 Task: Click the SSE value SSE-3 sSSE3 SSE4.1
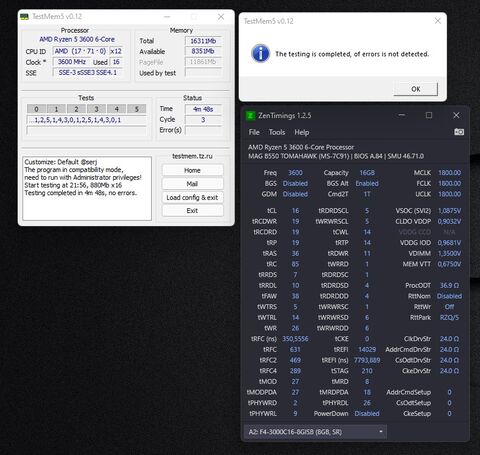[88, 72]
